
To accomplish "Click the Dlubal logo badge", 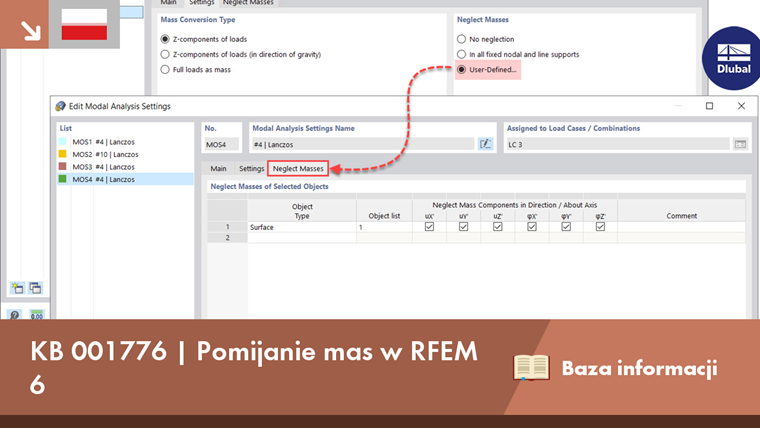I will (x=732, y=58).
